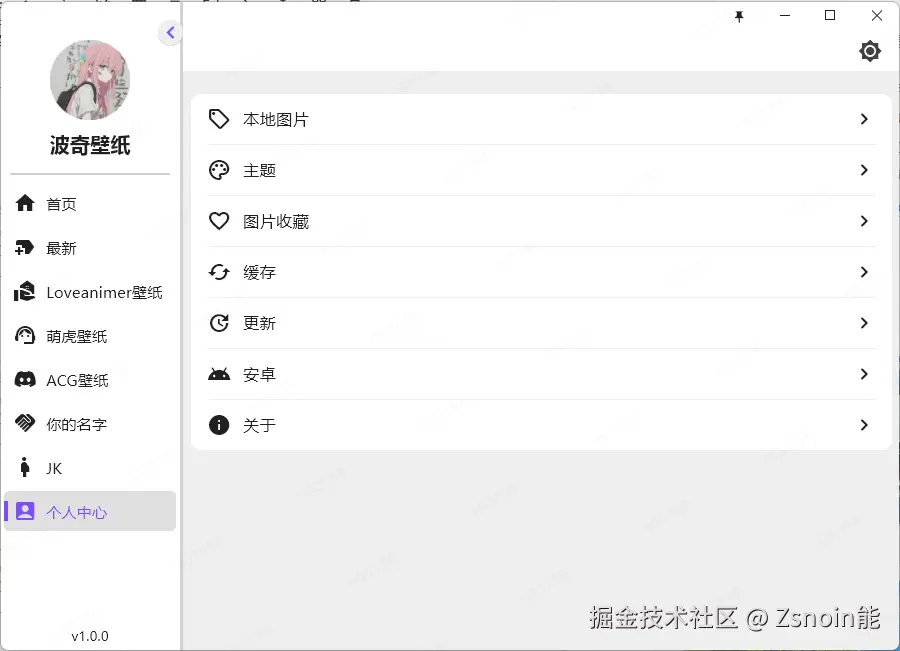
Task: Click the refresh arrows icon for 缓存
Action: point(219,272)
